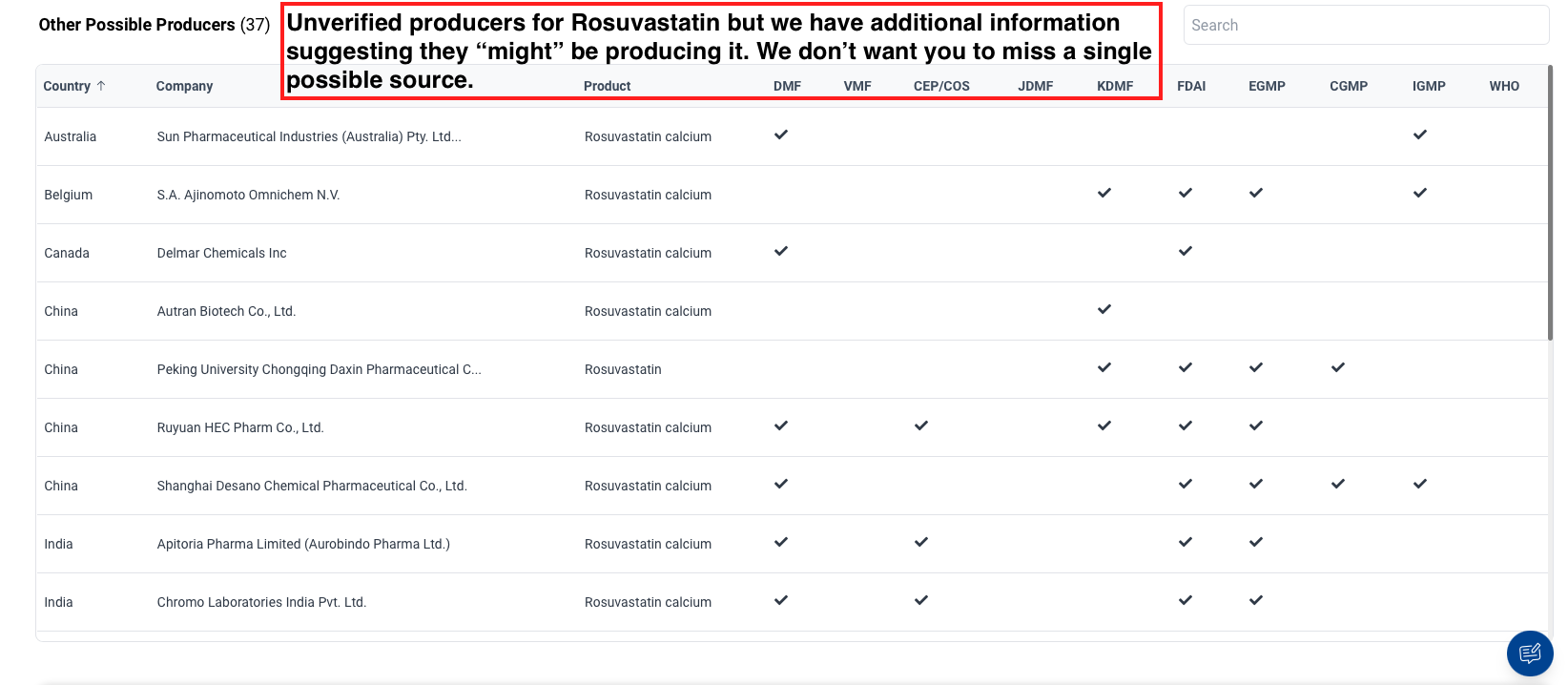This screenshot has width=1568, height=685.
Task: Click CEP/COS checkmark for Ruyuan HEC Pharm
Action: [x=921, y=426]
